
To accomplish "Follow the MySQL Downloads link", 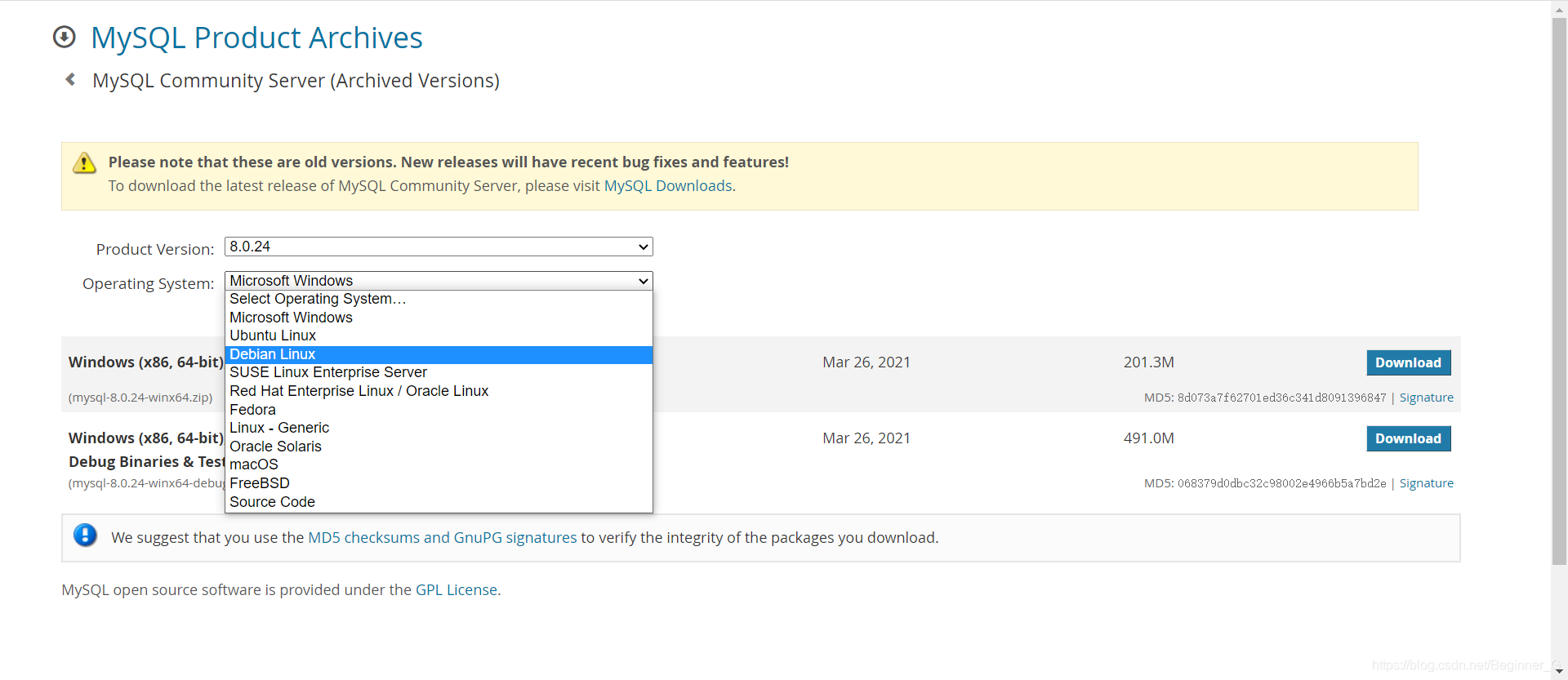I will click(668, 186).
